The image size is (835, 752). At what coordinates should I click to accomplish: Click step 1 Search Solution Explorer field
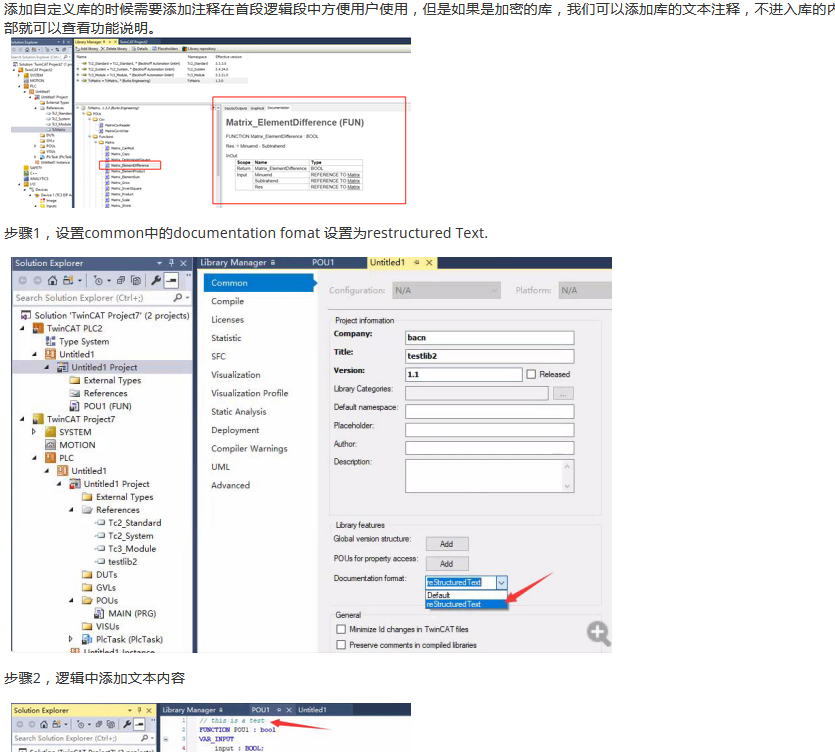coord(93,298)
